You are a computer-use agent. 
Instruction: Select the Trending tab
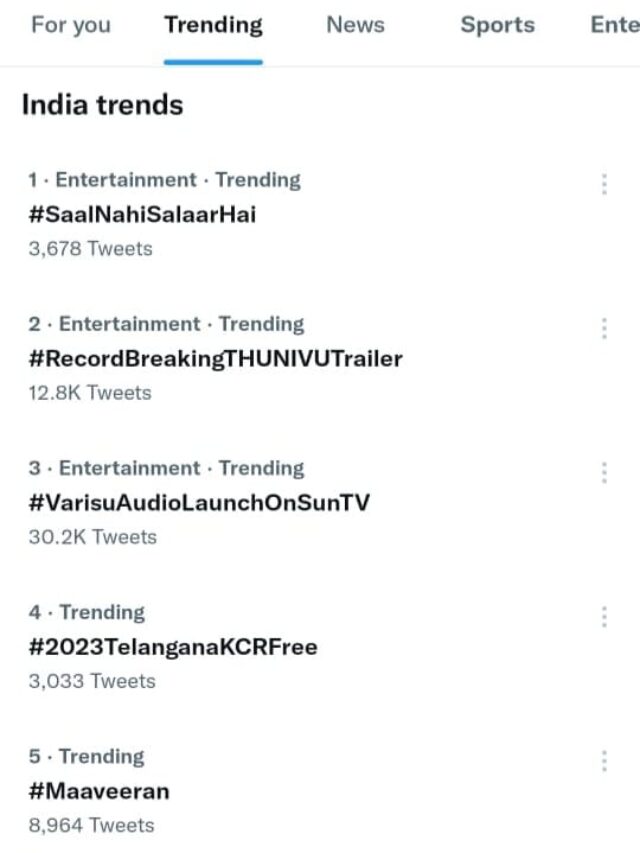point(212,26)
